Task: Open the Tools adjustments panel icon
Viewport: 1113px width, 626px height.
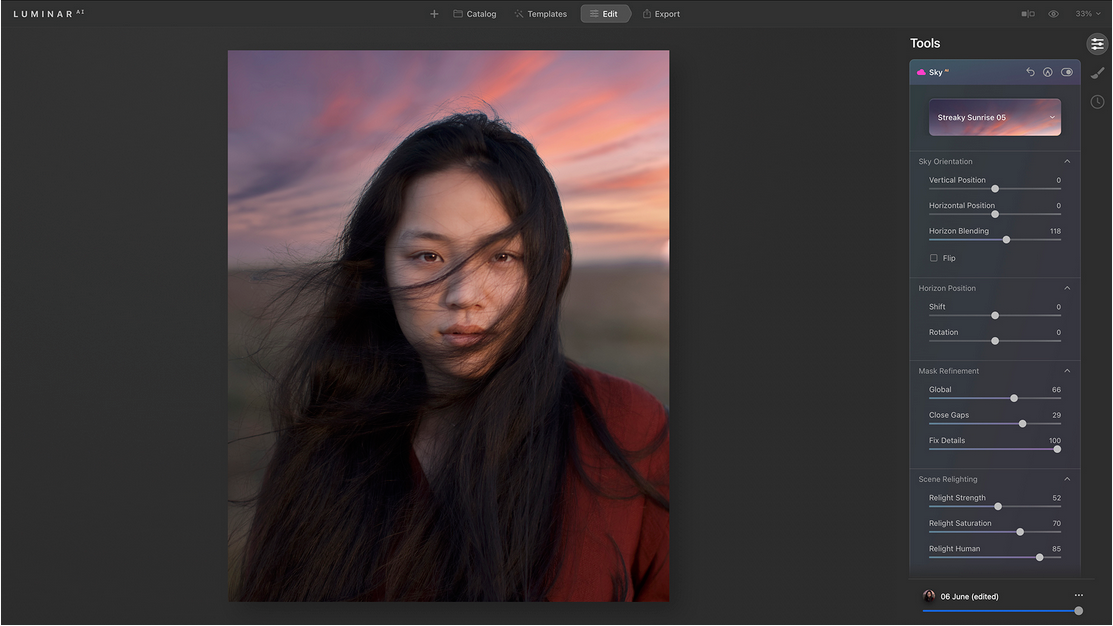Action: [x=1097, y=44]
